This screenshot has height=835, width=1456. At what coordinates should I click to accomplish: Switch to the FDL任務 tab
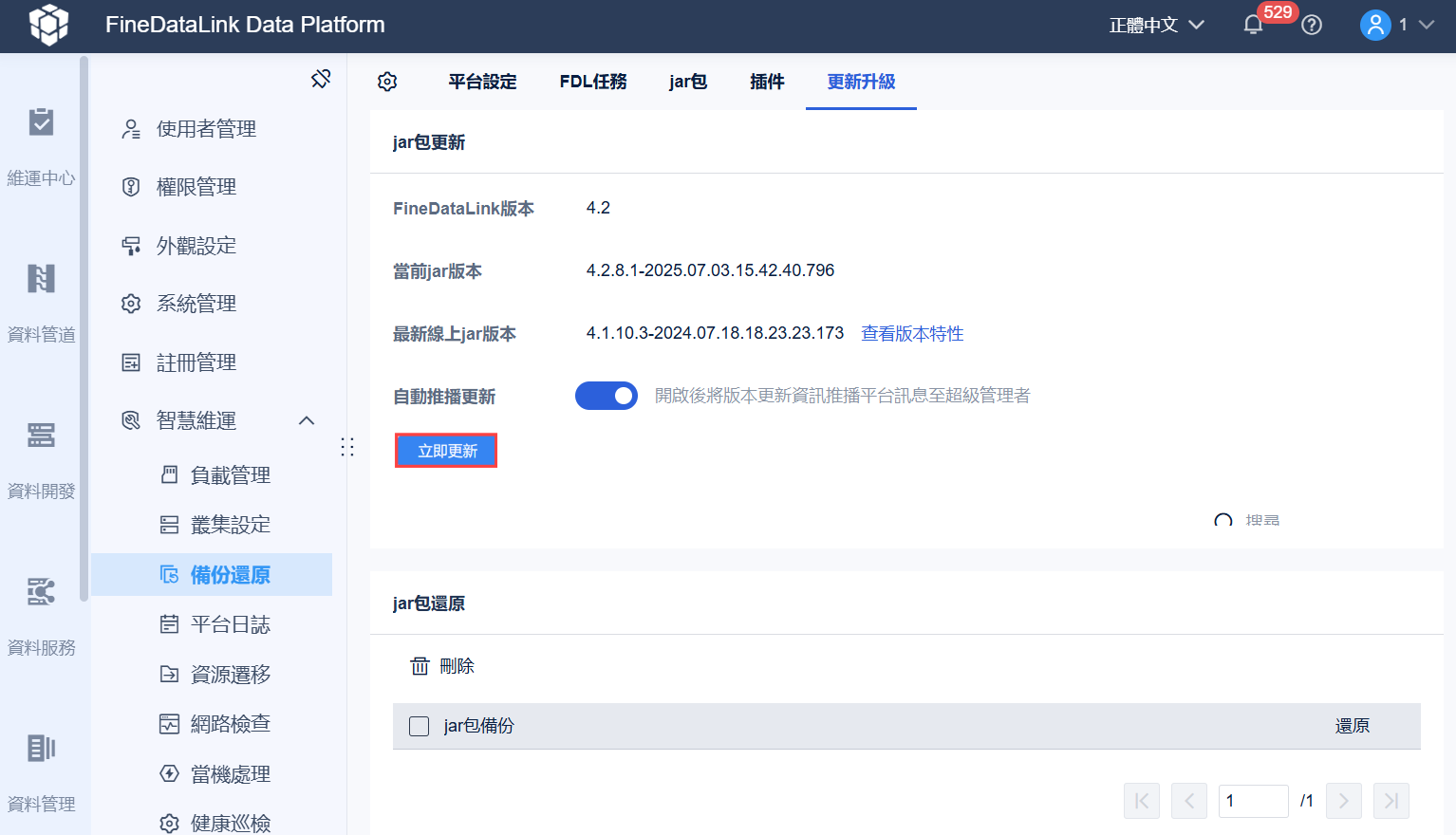[x=593, y=82]
